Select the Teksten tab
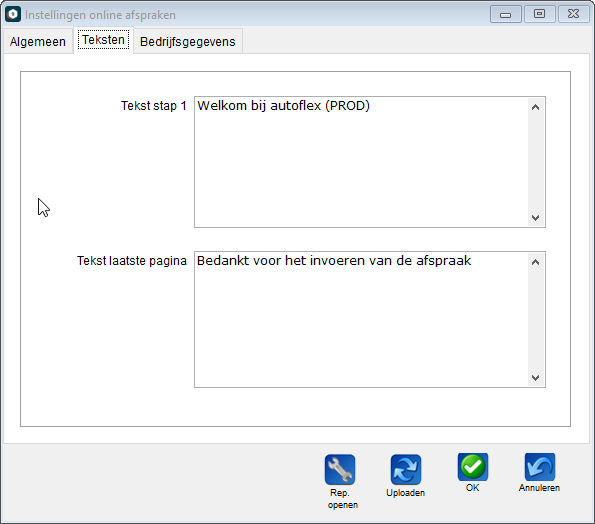The image size is (595, 524). click(103, 40)
